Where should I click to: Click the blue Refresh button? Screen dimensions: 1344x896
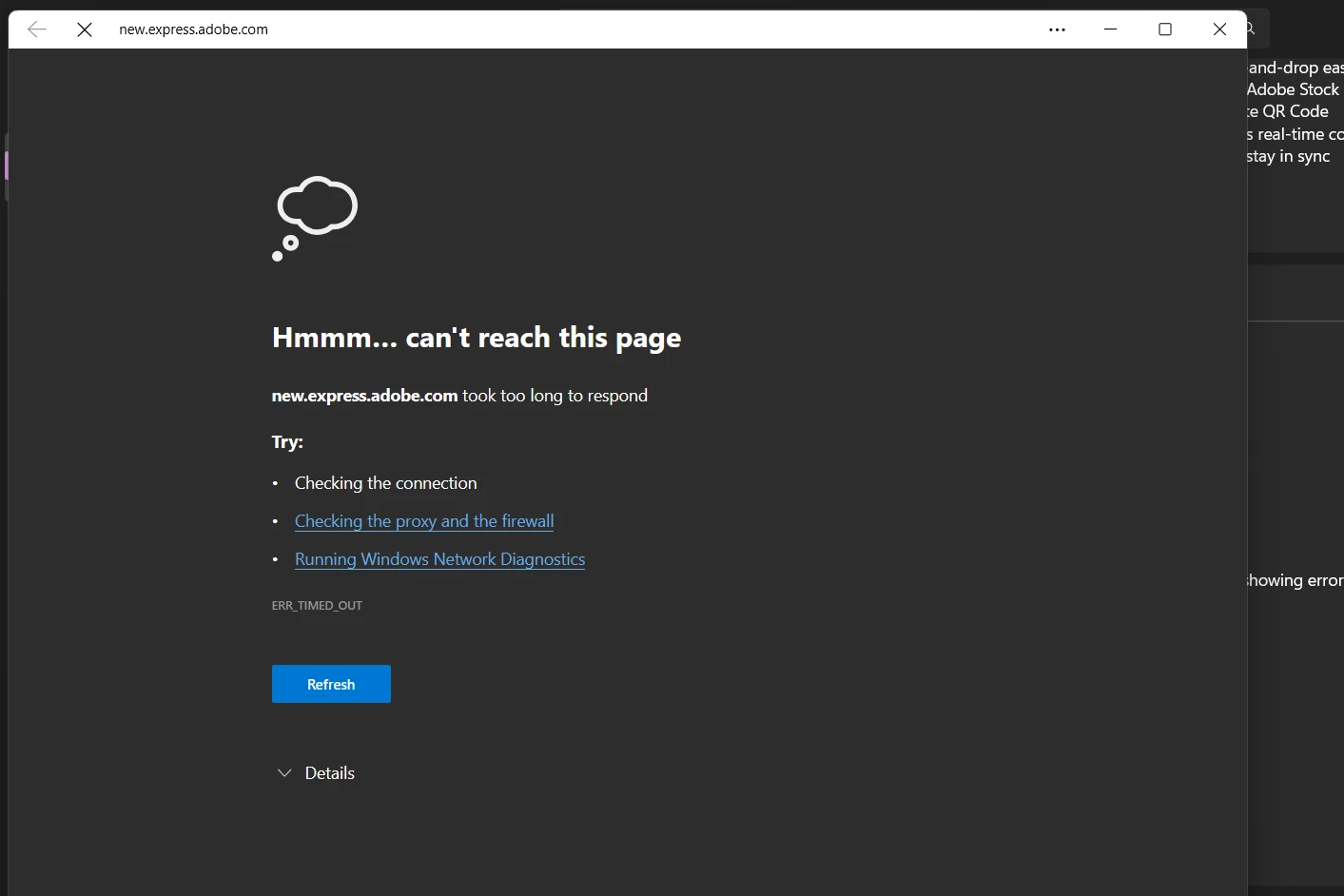[331, 684]
